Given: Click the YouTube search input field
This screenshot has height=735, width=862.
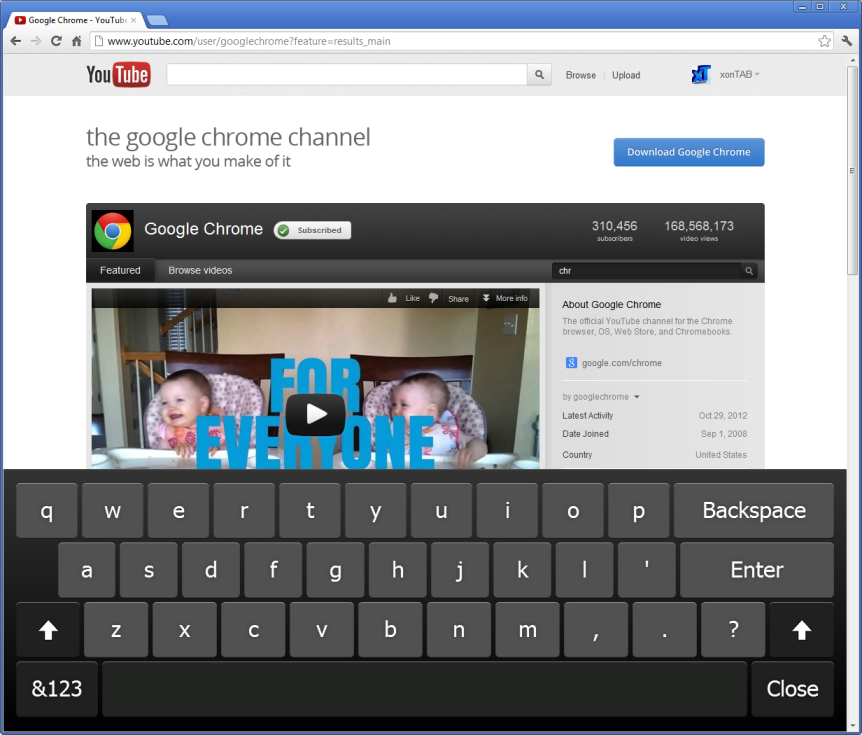Looking at the screenshot, I should [x=347, y=74].
